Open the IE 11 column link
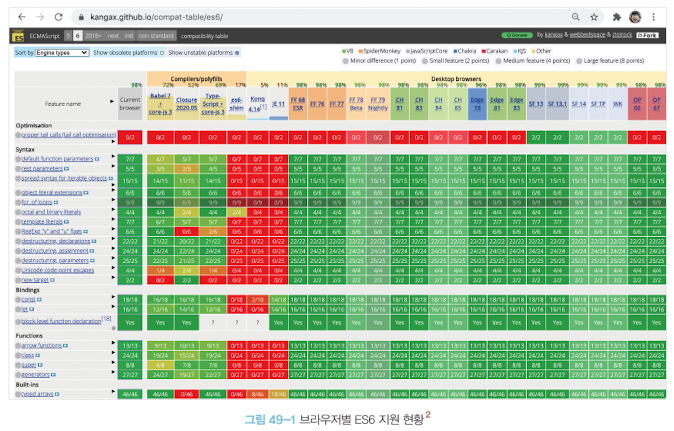 coord(278,104)
